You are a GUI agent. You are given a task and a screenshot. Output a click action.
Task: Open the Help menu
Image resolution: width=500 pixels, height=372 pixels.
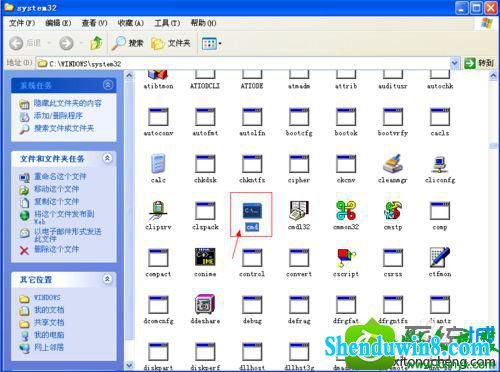click(203, 23)
